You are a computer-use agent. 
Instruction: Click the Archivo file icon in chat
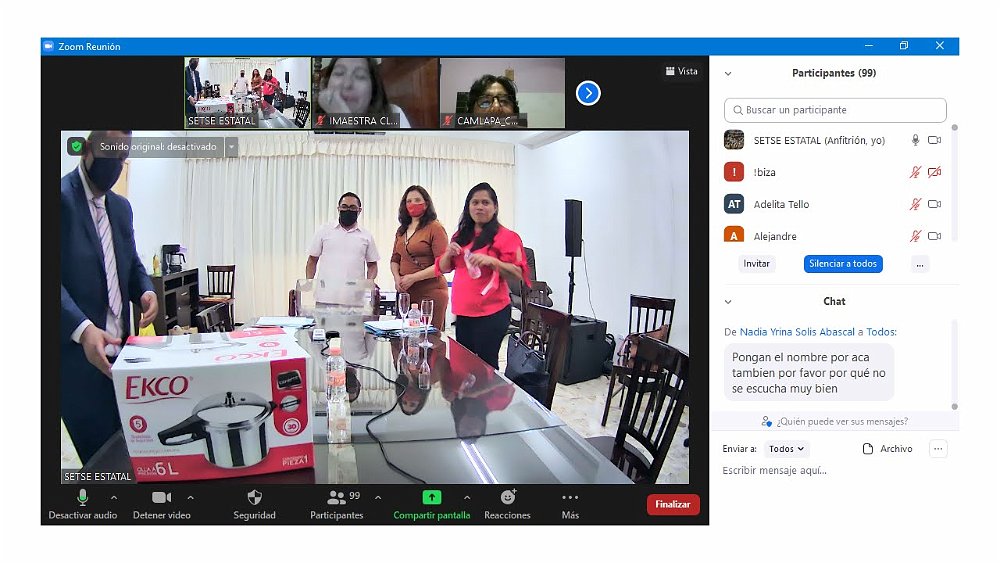click(868, 449)
